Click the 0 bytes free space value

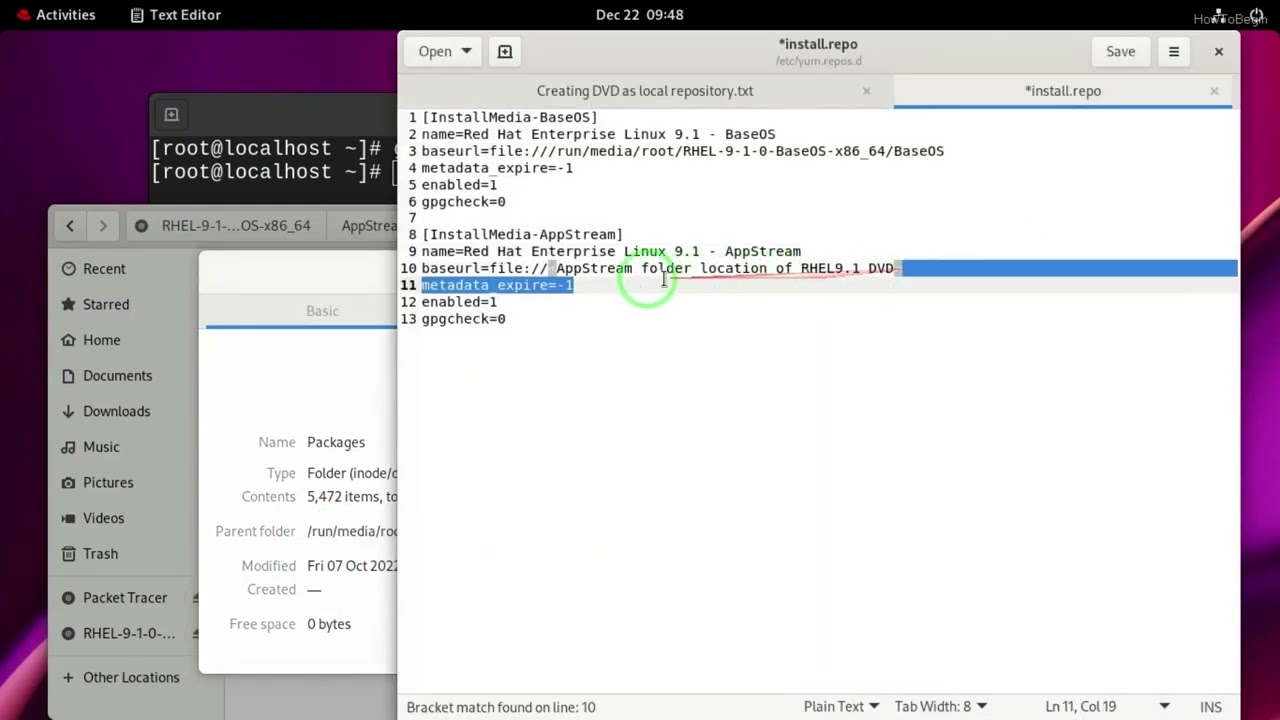coord(329,624)
